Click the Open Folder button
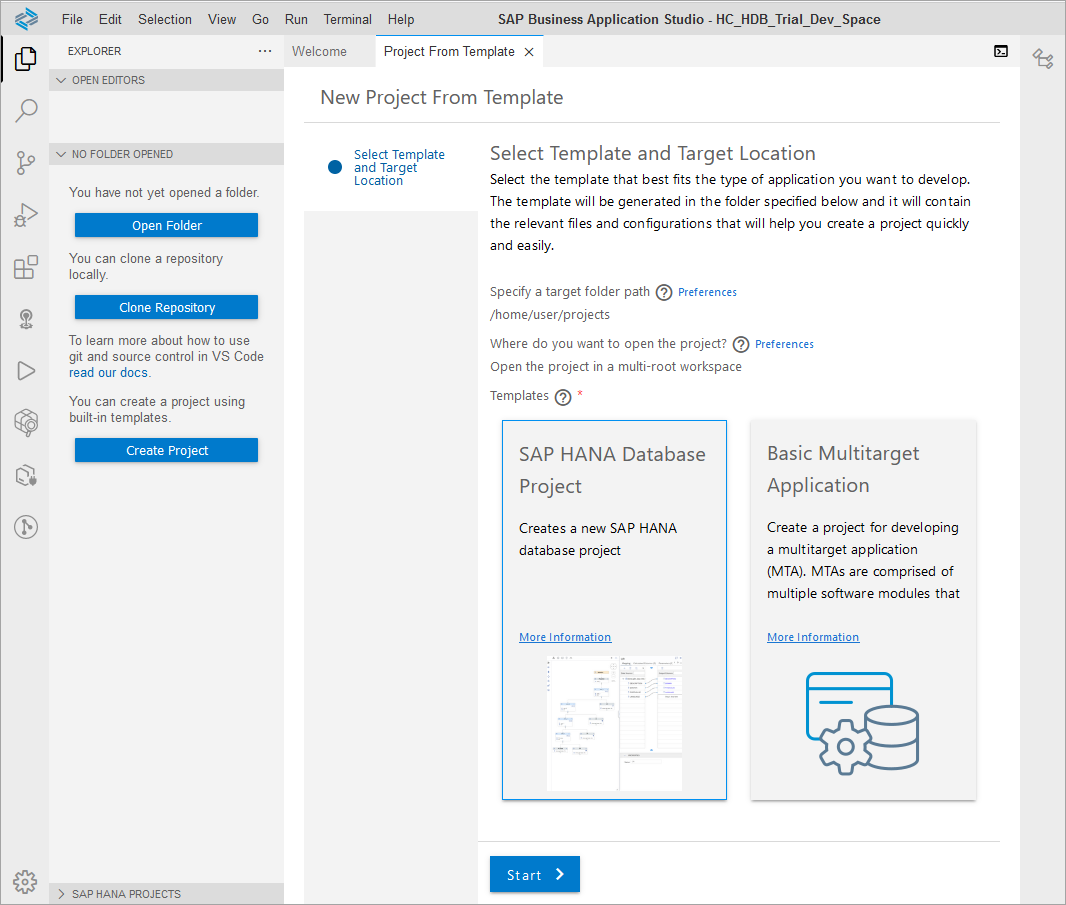 click(167, 225)
